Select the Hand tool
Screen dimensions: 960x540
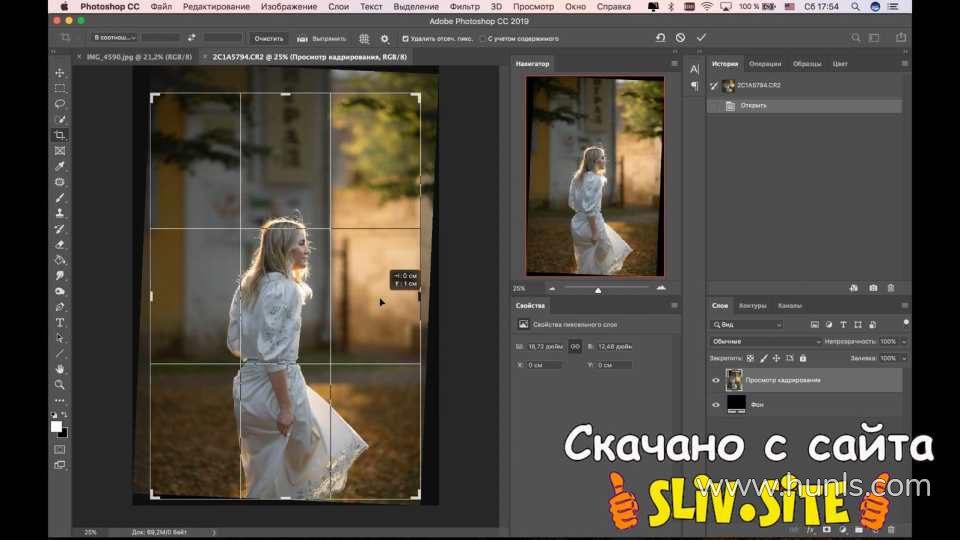tap(60, 369)
